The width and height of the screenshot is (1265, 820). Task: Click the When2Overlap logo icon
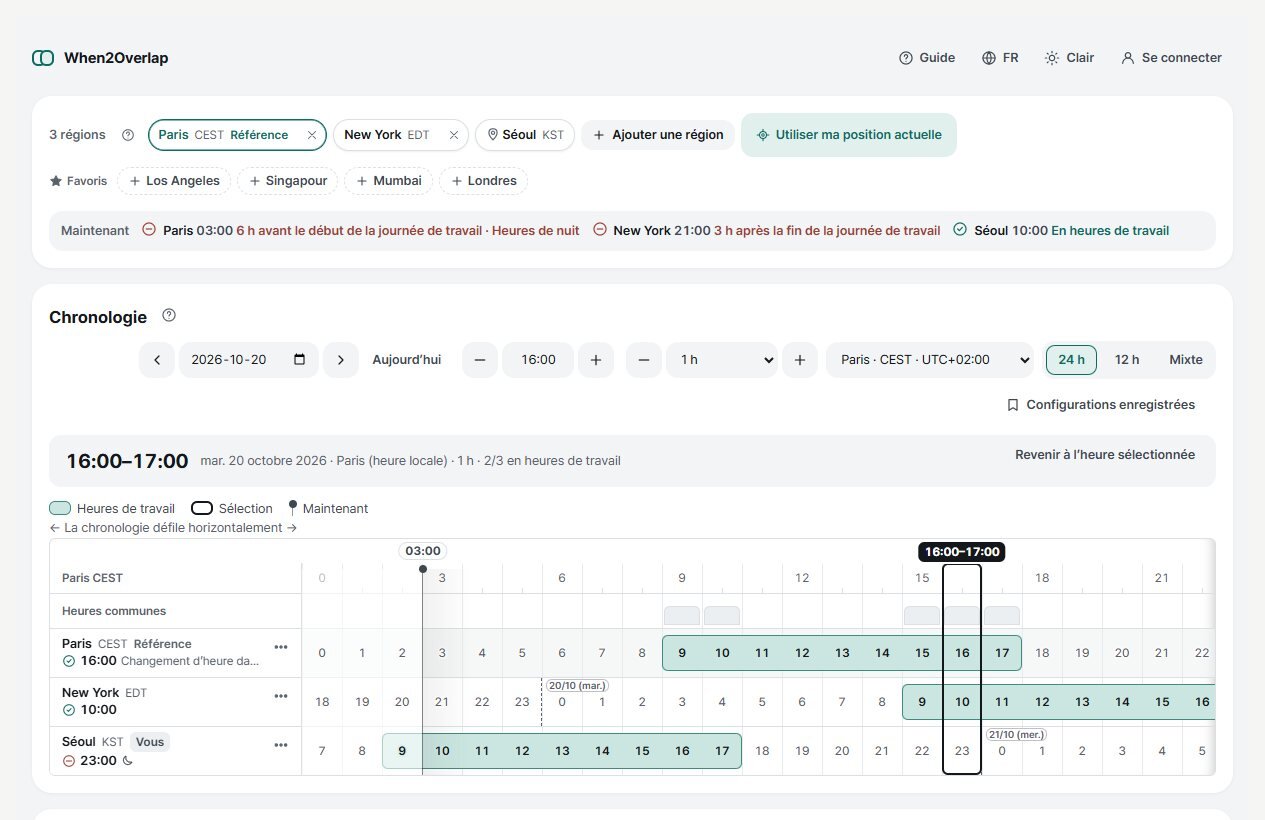tap(43, 58)
